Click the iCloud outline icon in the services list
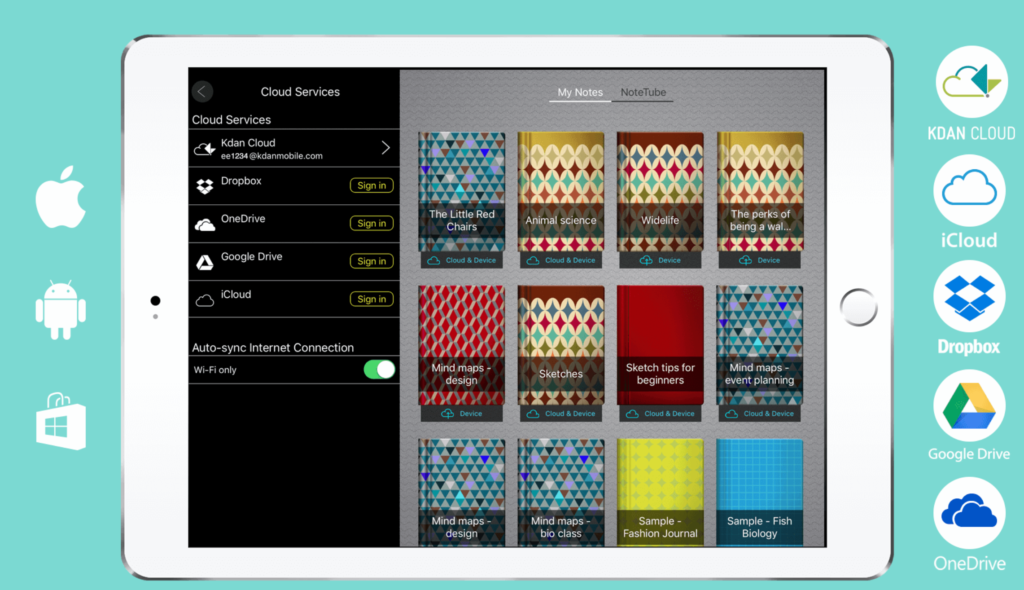The image size is (1024, 590). point(204,301)
